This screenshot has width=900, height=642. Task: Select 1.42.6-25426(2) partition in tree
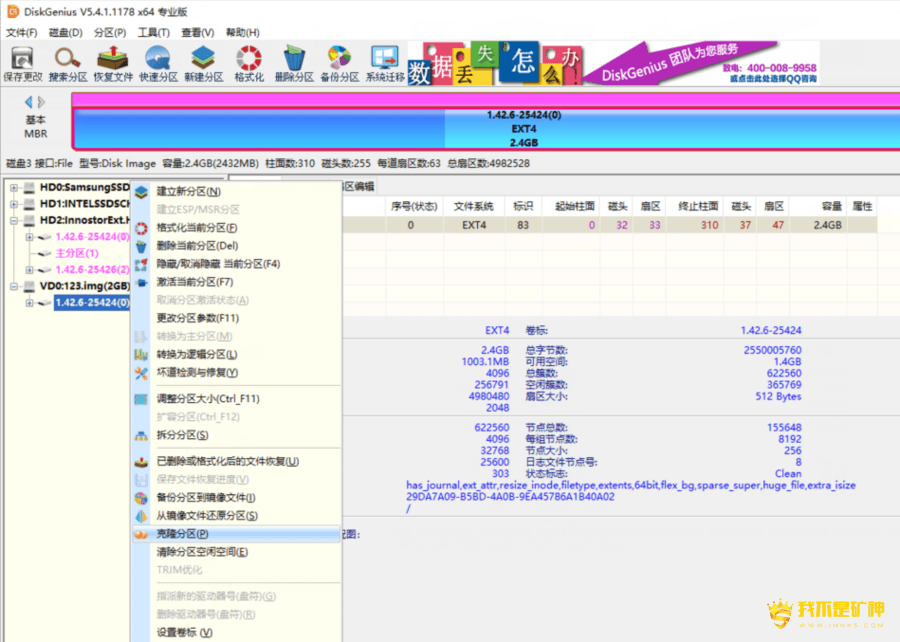(92, 270)
